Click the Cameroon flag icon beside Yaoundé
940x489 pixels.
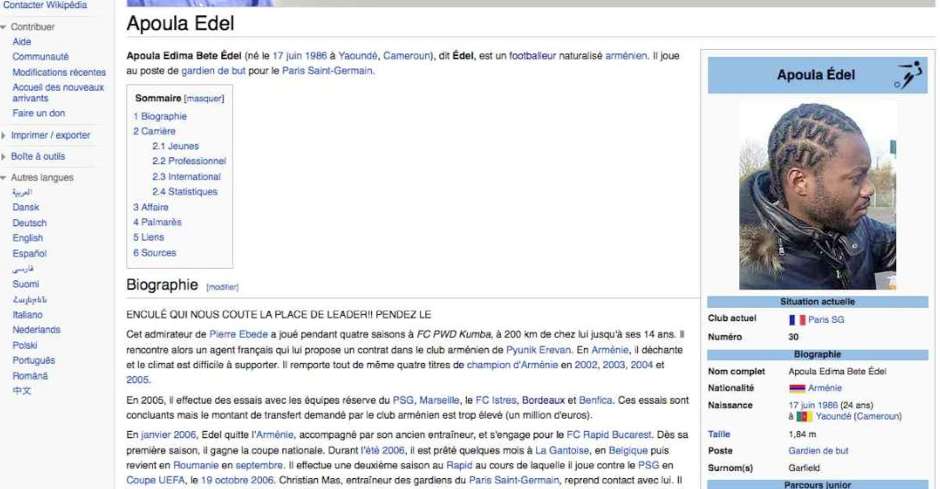tap(804, 416)
